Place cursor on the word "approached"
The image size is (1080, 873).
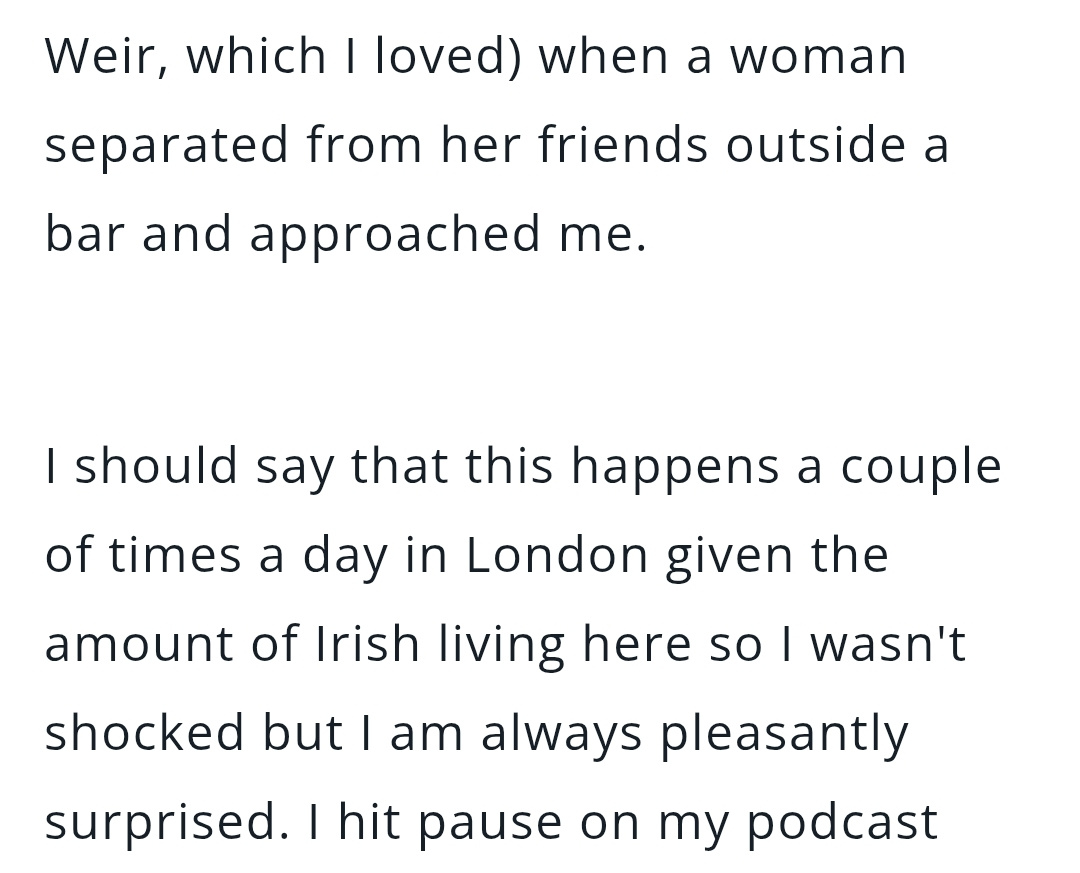[x=395, y=234]
